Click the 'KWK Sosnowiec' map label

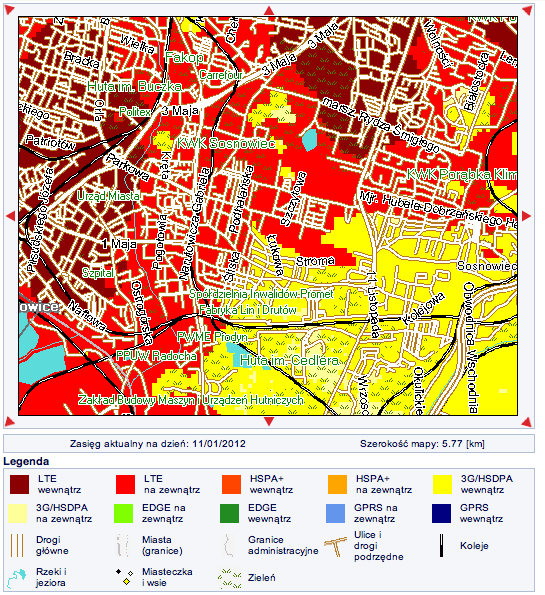tap(226, 143)
